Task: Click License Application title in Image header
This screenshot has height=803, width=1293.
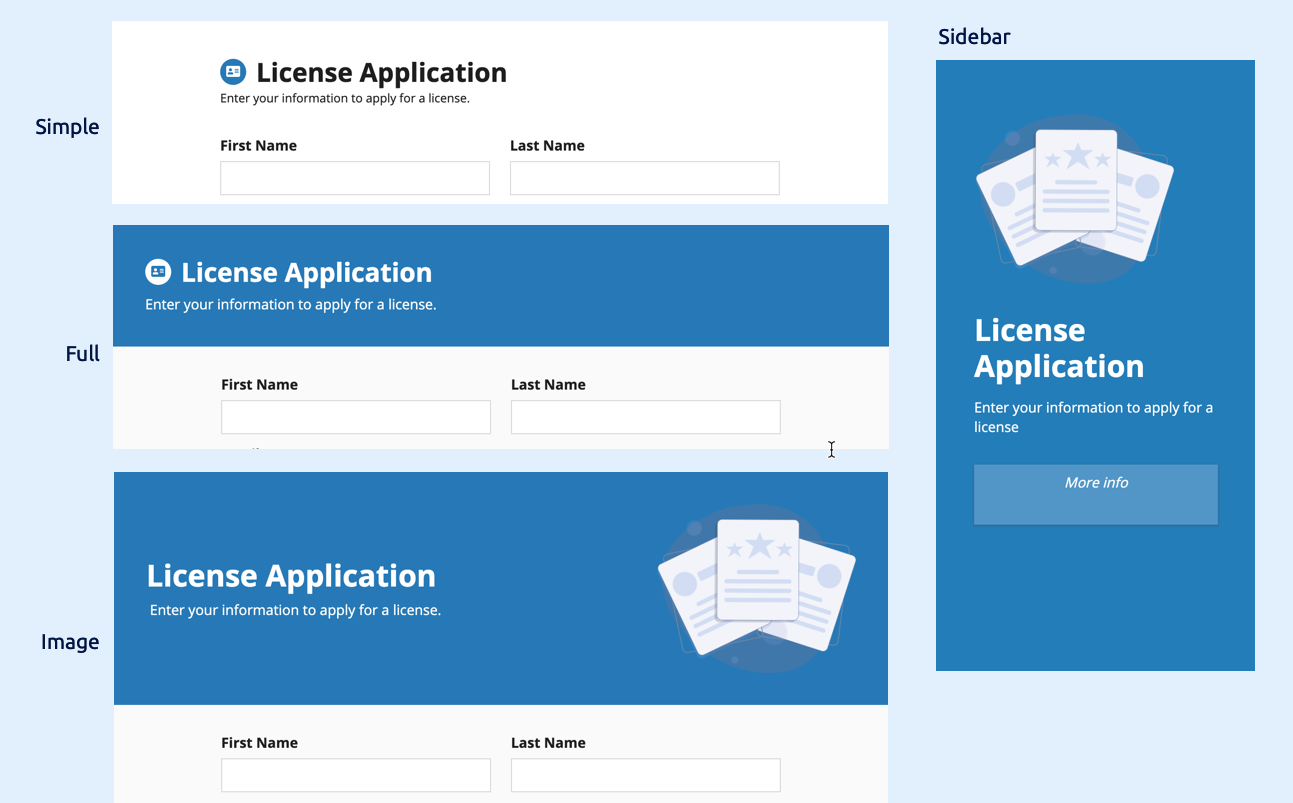Action: pyautogui.click(x=291, y=576)
